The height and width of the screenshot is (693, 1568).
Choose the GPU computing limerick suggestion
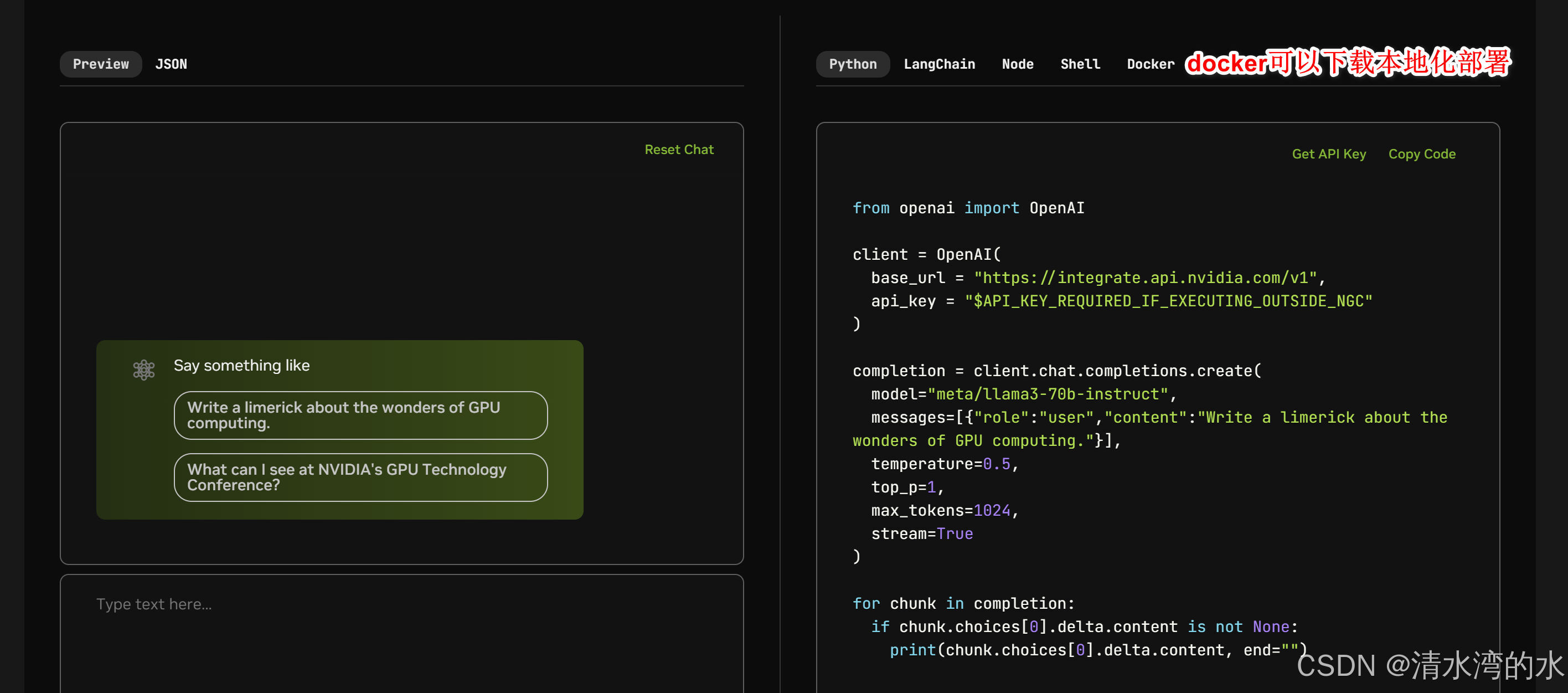coord(360,415)
